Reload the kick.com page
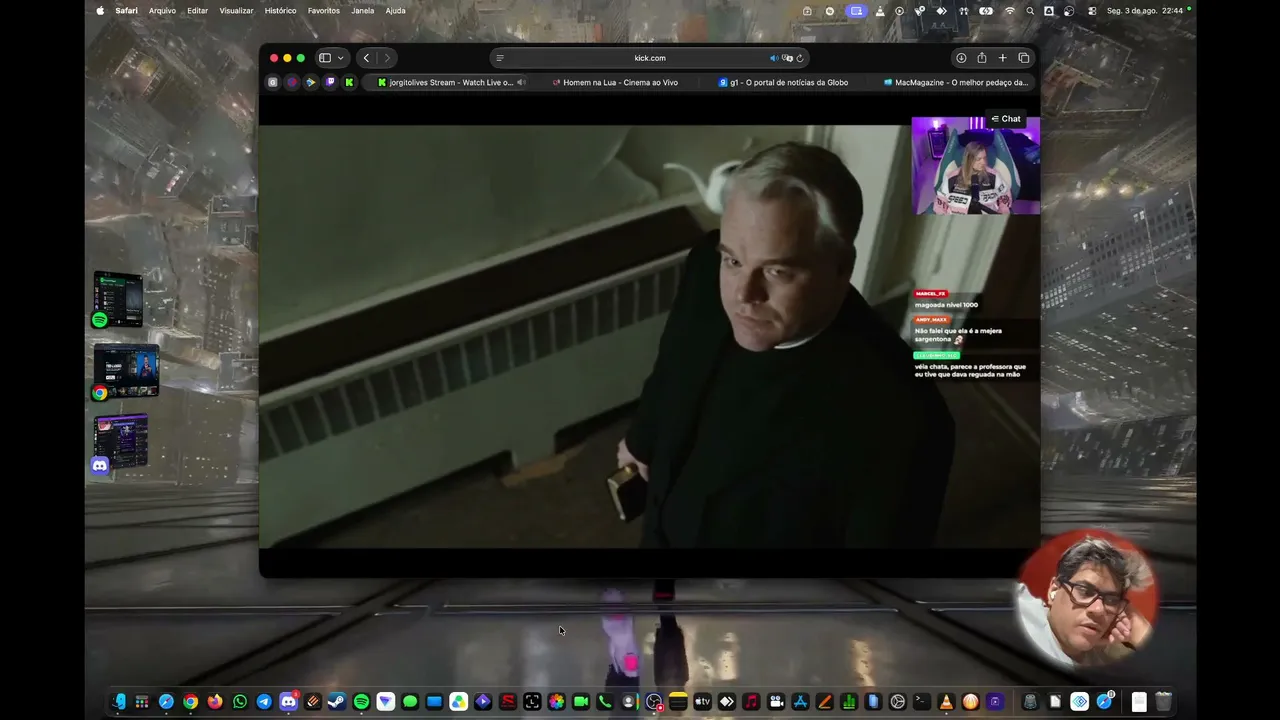 [x=800, y=58]
